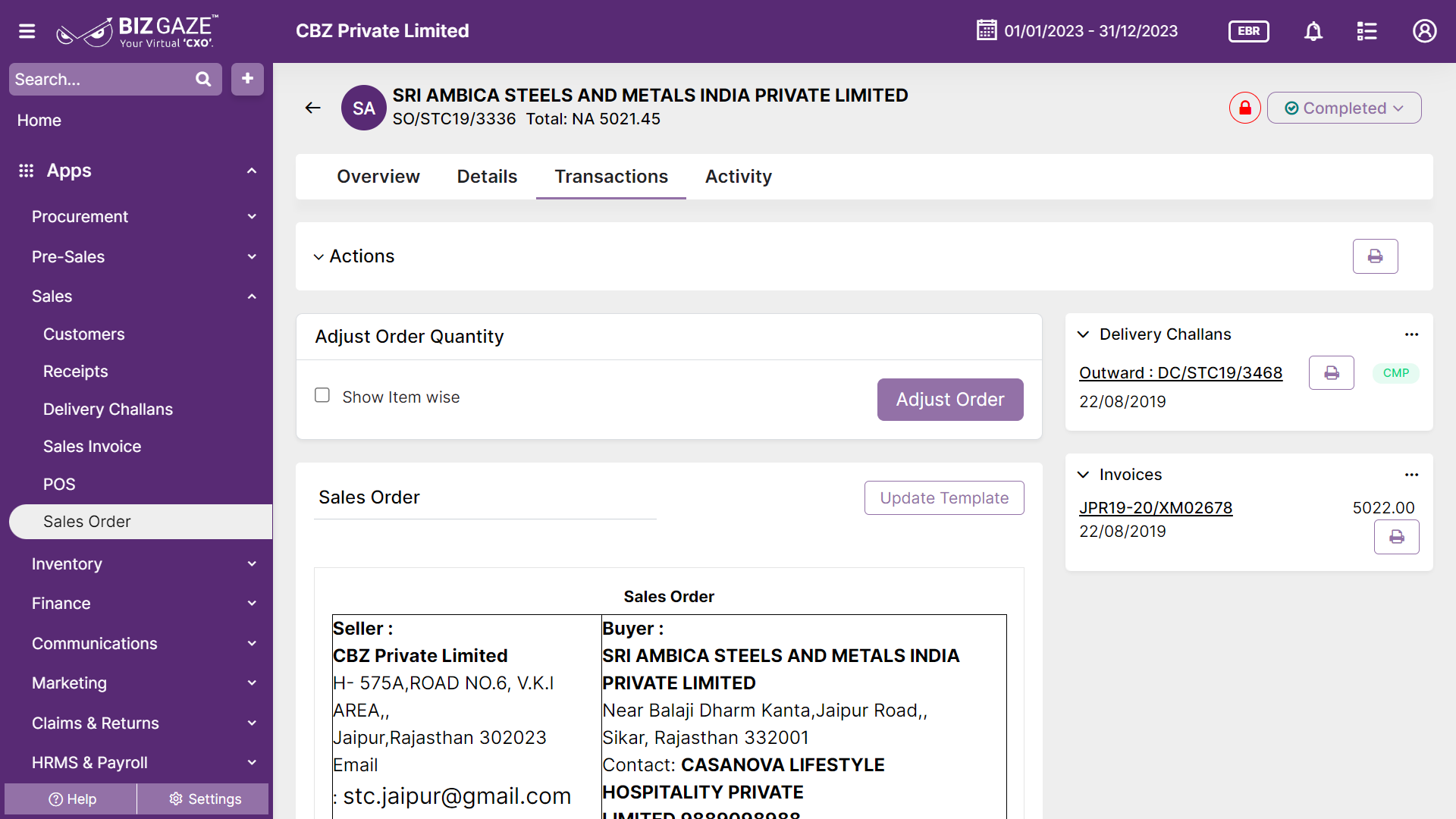Select Sales Order in sidebar
The width and height of the screenshot is (1456, 819).
(x=141, y=522)
